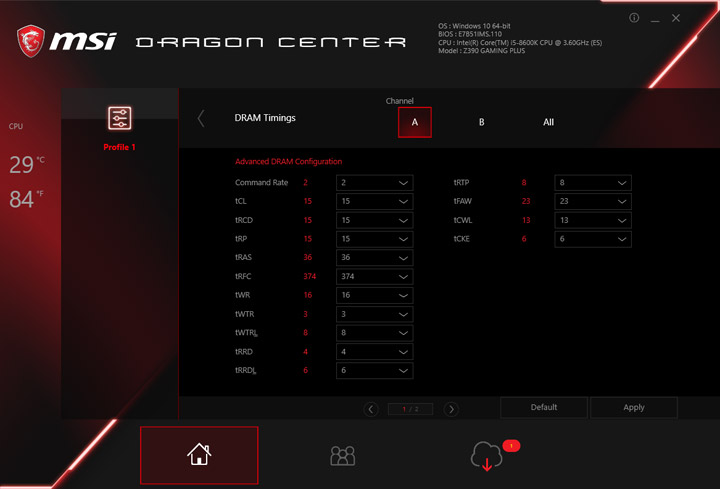
Task: Click the Channel label above the selector
Action: (399, 101)
